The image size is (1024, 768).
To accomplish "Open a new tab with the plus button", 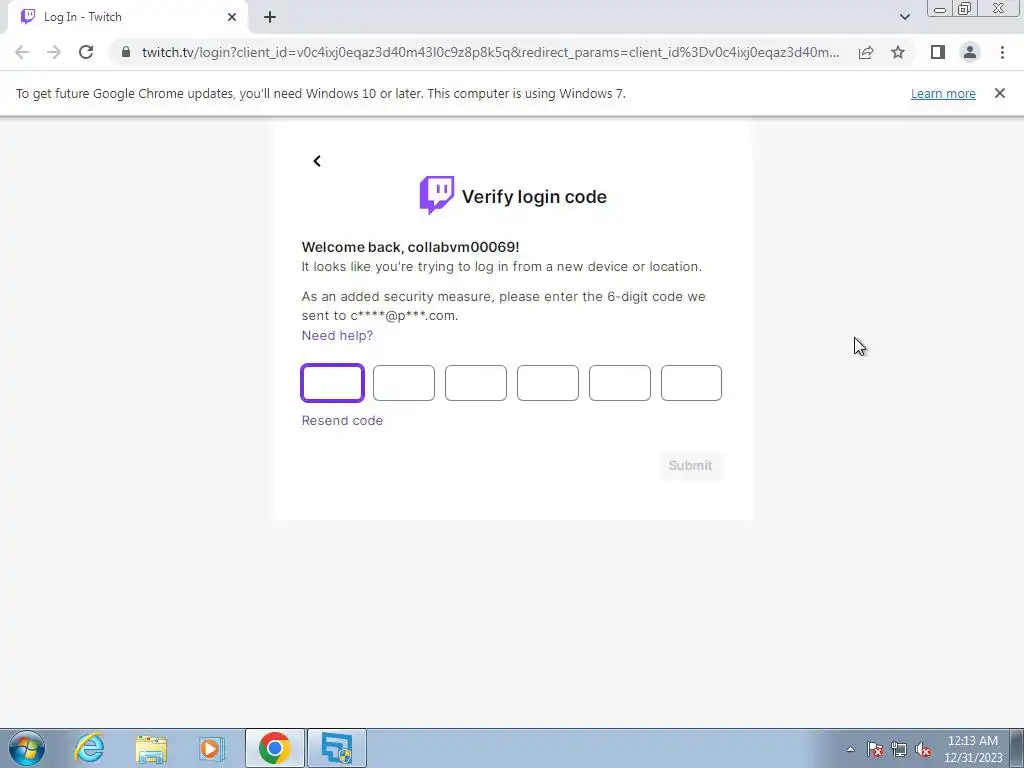I will coord(270,17).
